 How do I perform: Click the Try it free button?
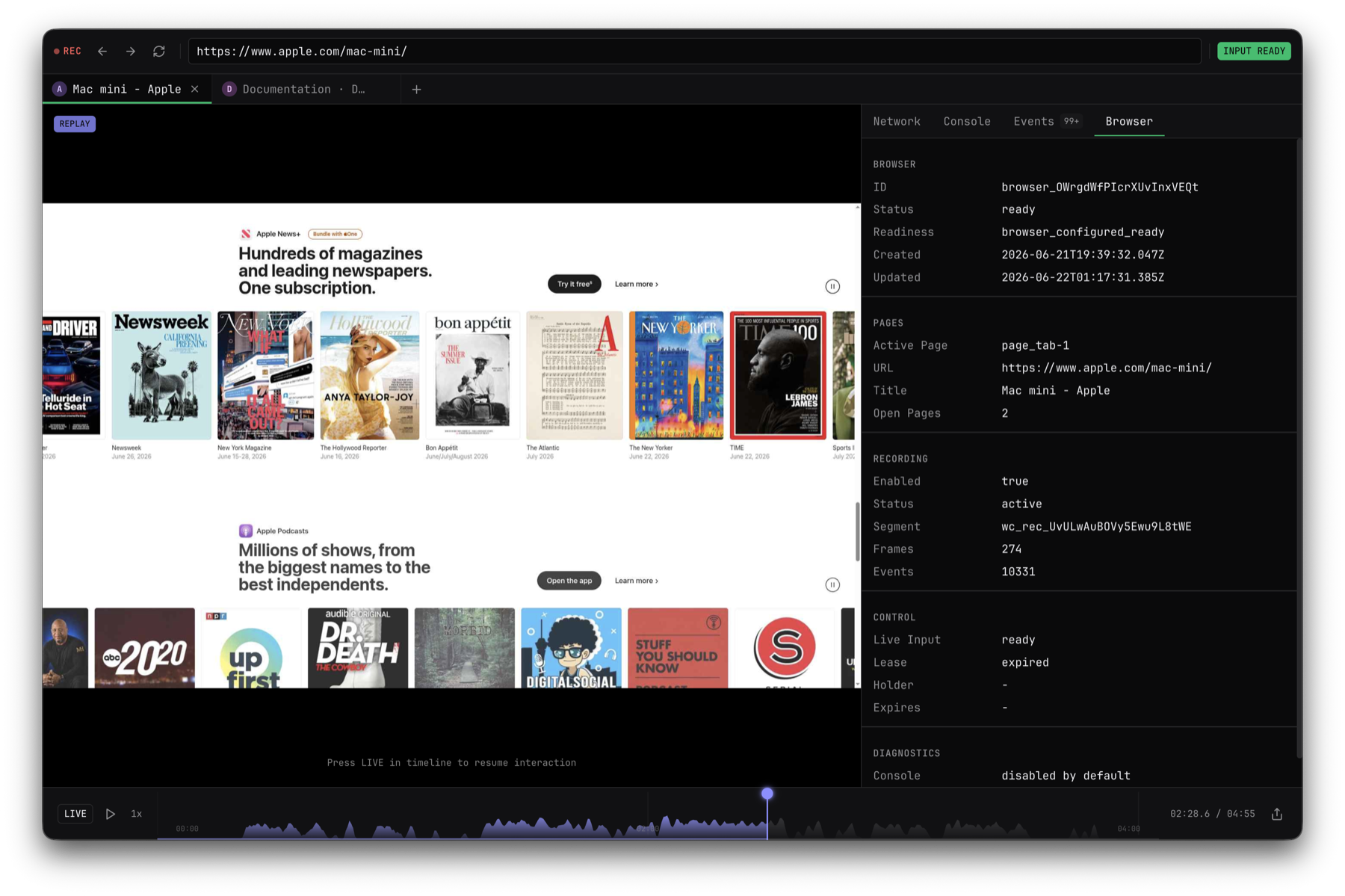point(574,284)
